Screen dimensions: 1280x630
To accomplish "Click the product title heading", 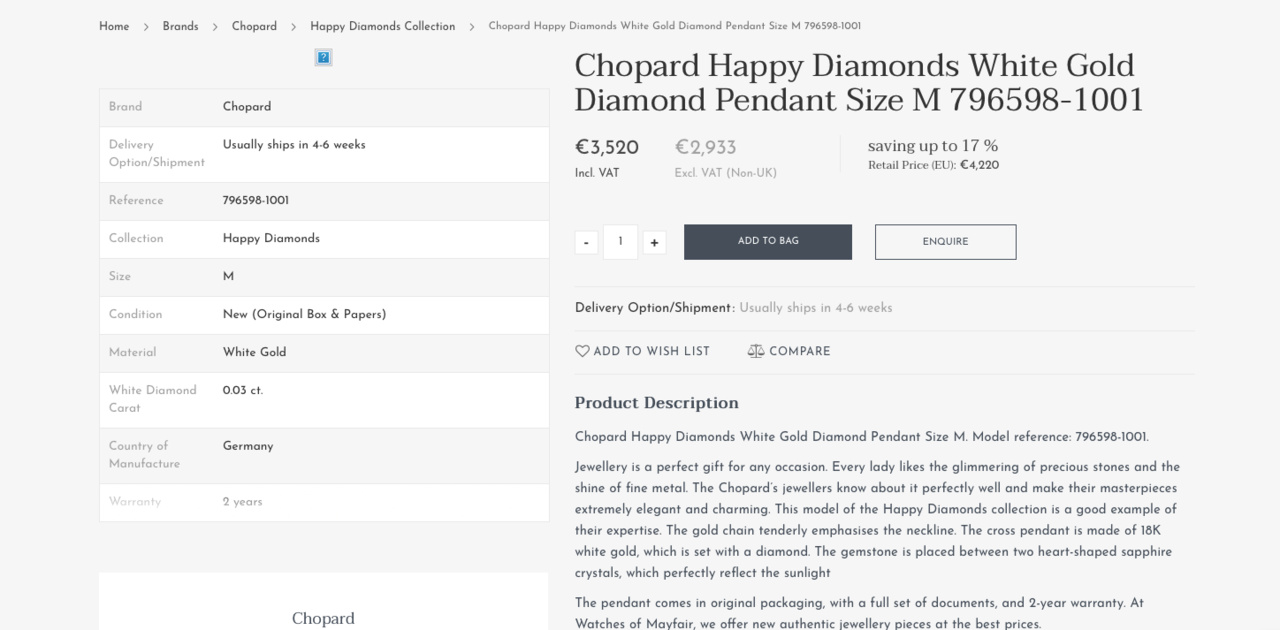I will coord(858,83).
